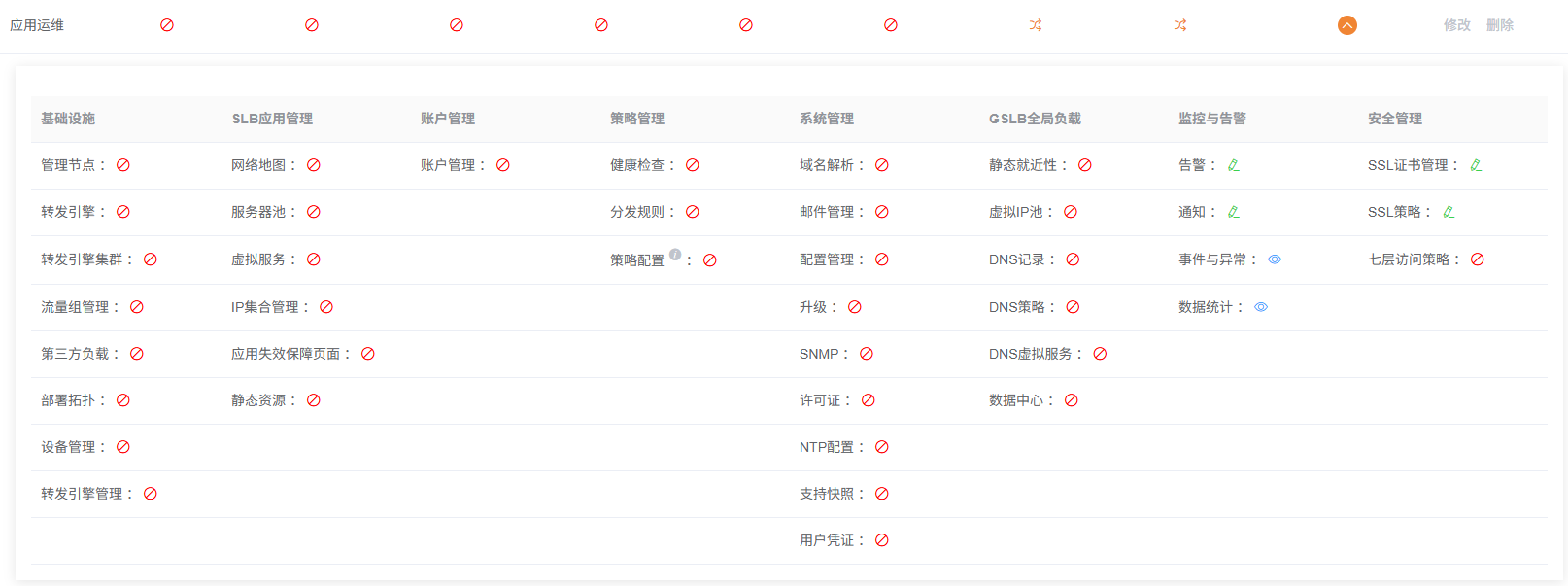Click the info icon beside 策略配置
This screenshot has height=586, width=1568.
click(x=675, y=255)
